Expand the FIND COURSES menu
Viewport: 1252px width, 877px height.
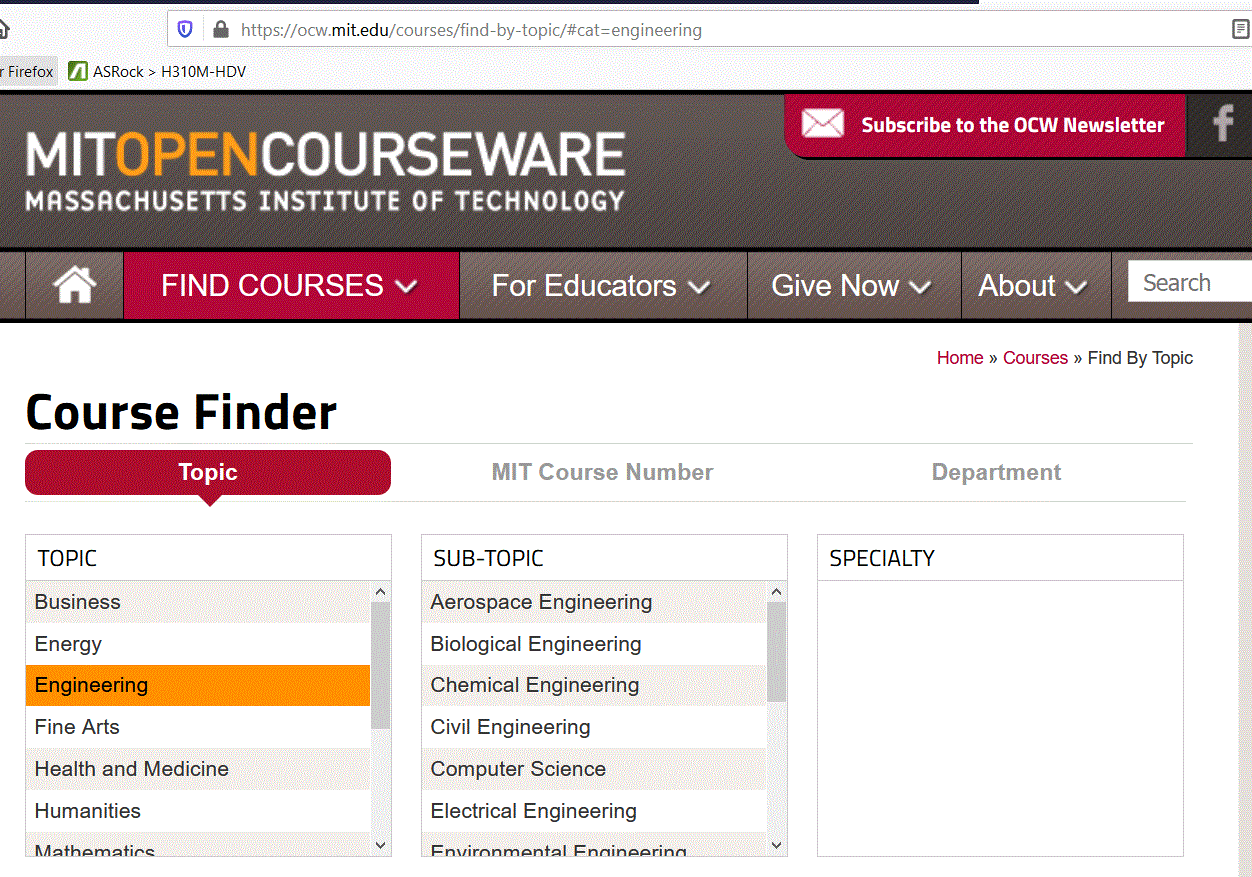click(291, 286)
